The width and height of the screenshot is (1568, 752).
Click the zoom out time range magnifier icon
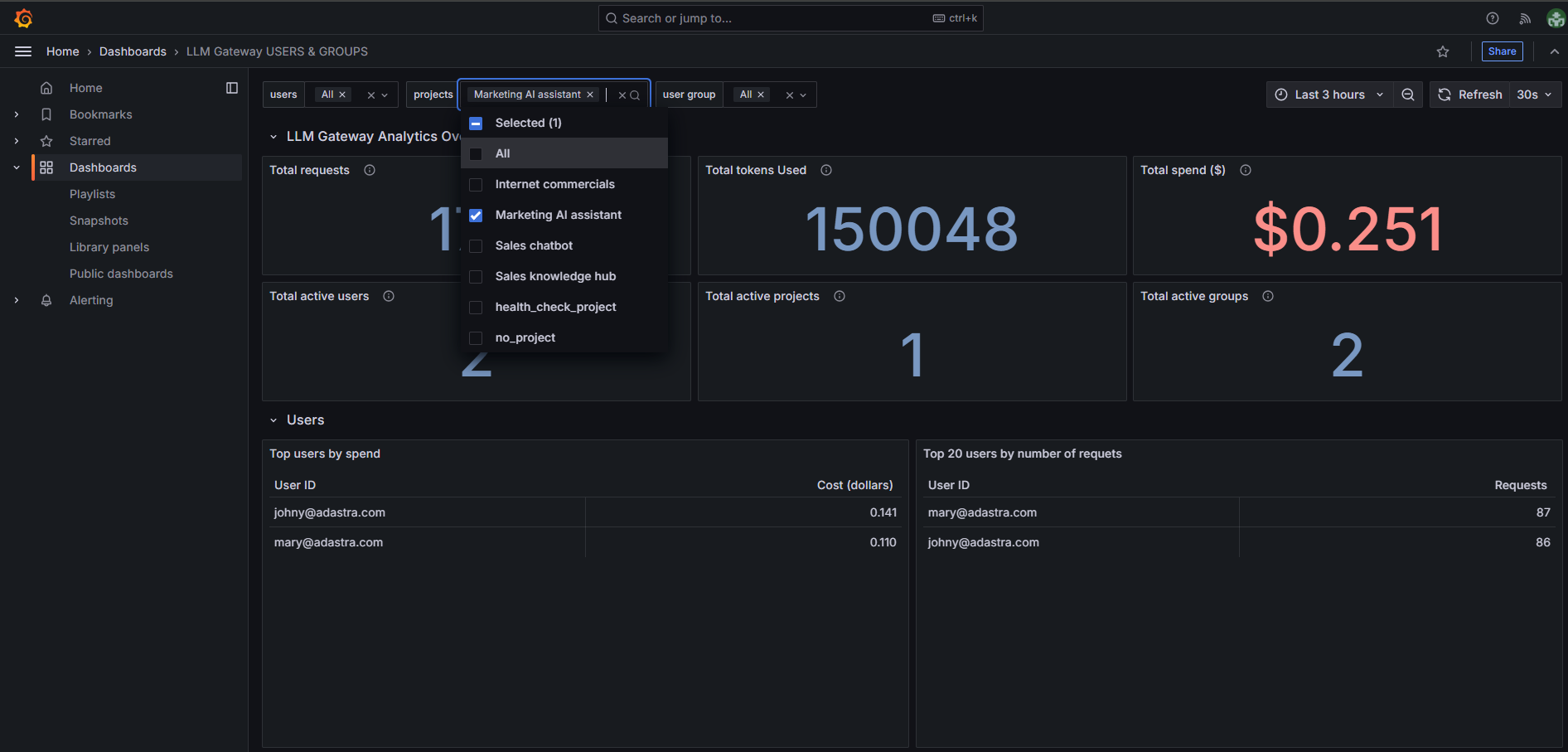1407,94
